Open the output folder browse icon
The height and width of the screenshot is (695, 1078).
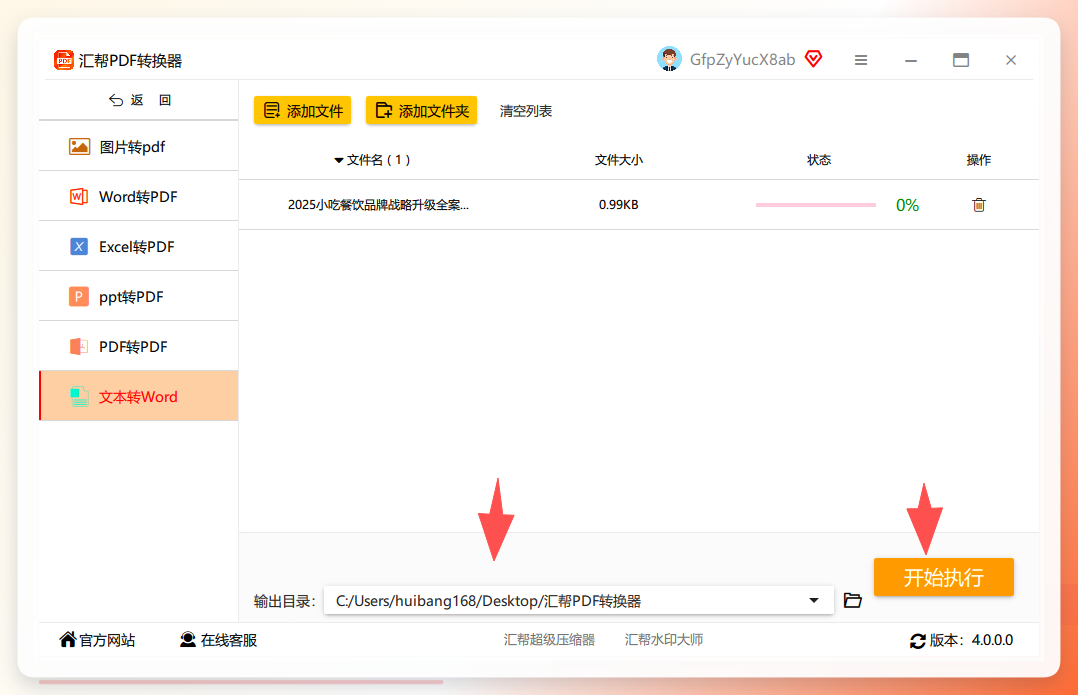pyautogui.click(x=852, y=600)
